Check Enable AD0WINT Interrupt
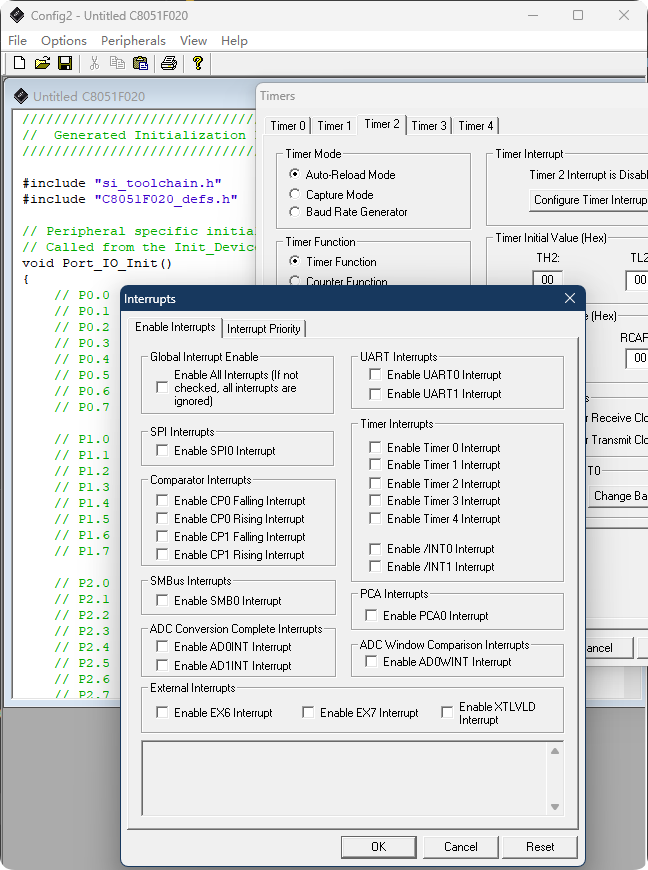The image size is (648, 870). tap(371, 661)
